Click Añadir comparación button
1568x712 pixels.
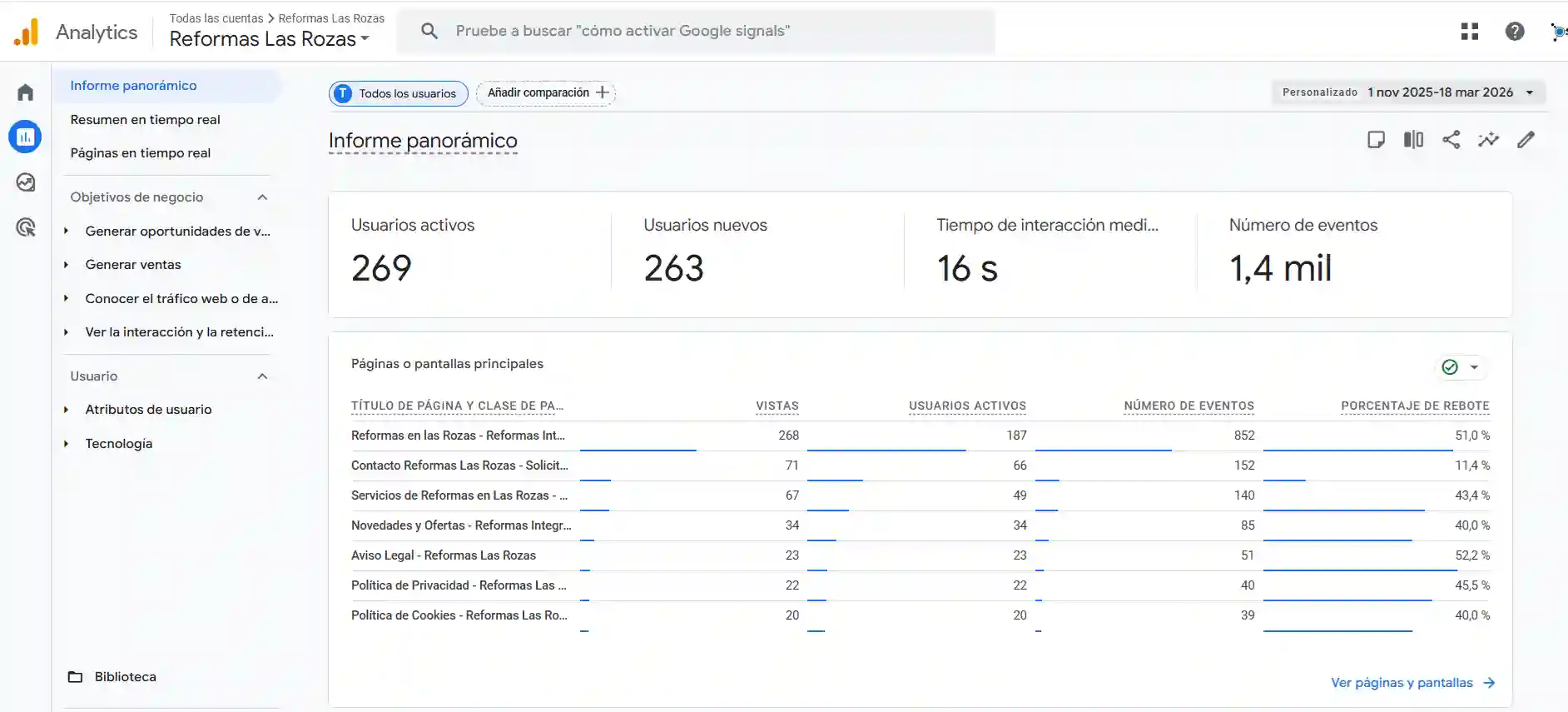[546, 92]
